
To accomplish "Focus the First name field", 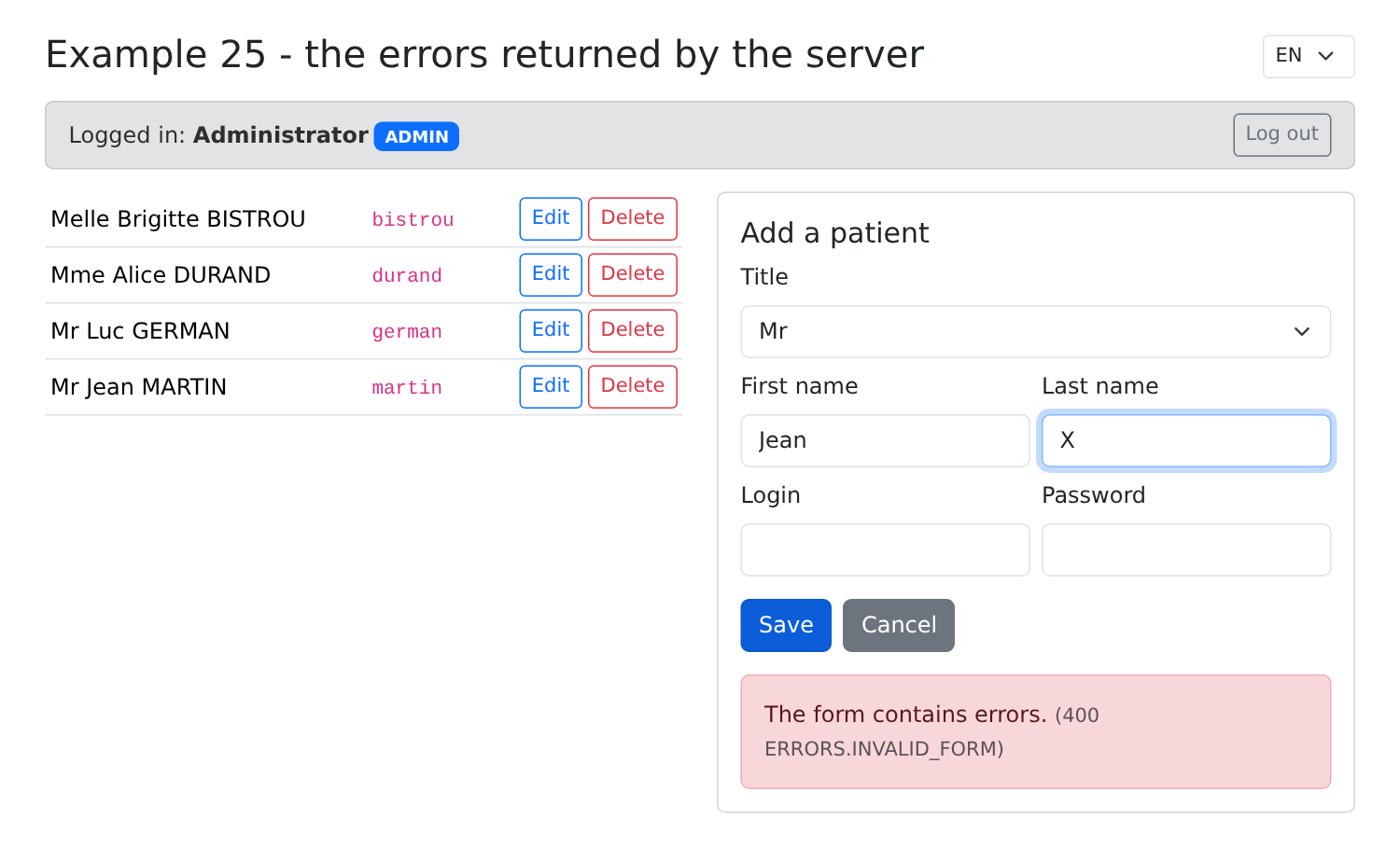I will pyautogui.click(x=885, y=440).
